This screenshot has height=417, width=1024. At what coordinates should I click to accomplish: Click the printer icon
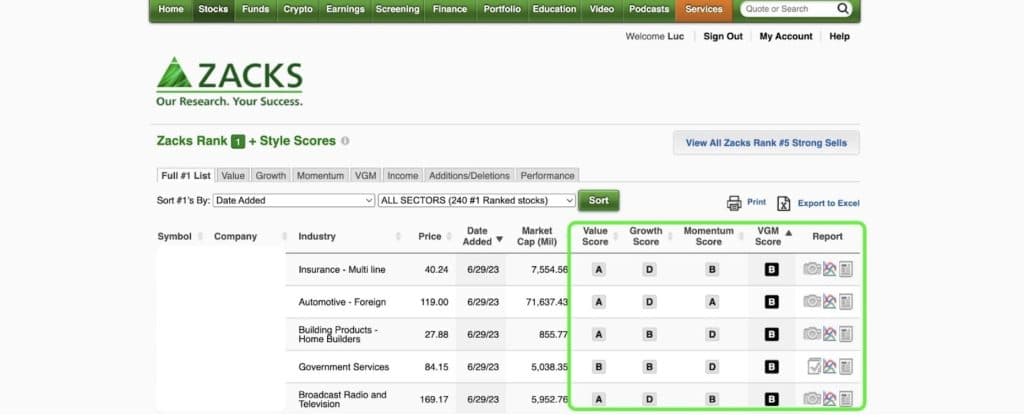click(734, 203)
